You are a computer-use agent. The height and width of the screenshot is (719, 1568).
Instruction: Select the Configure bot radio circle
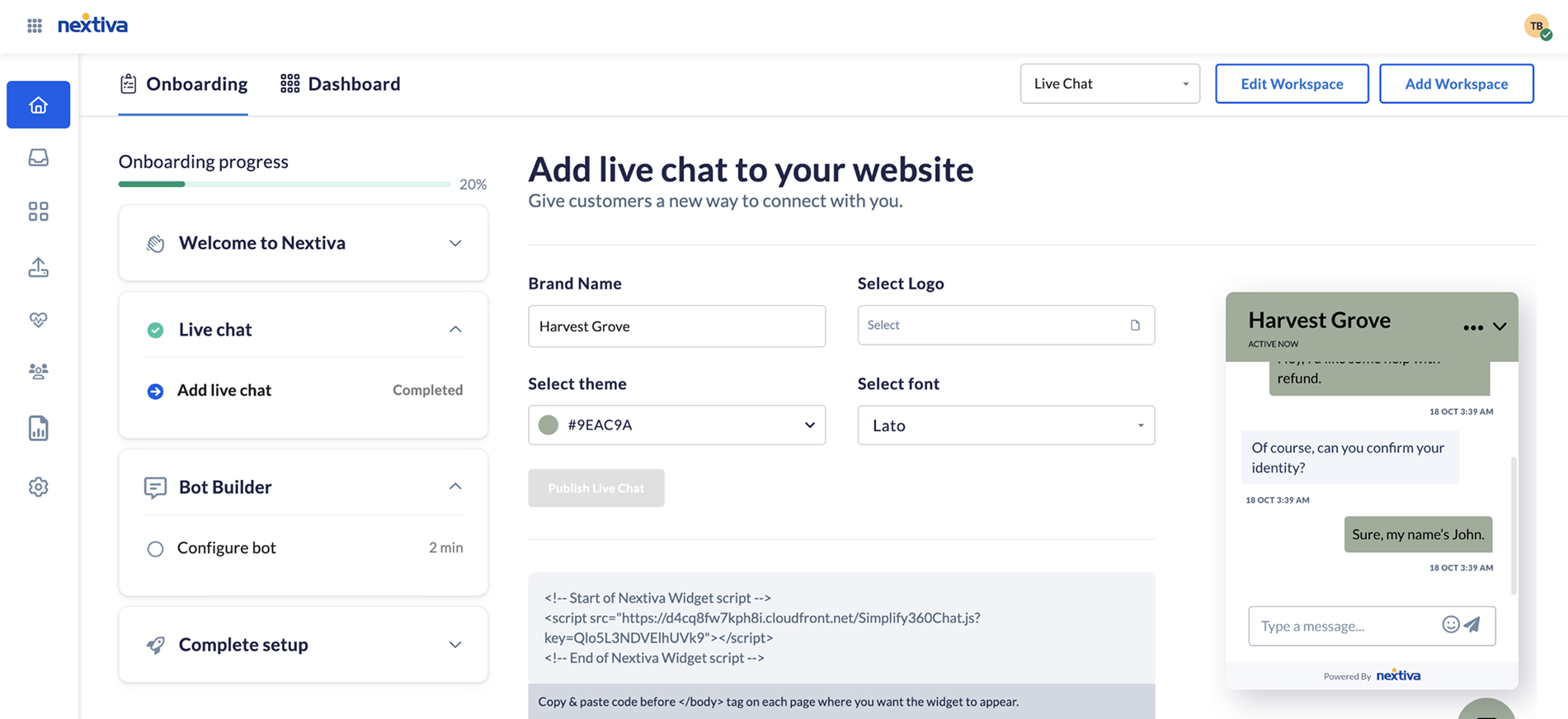click(155, 549)
